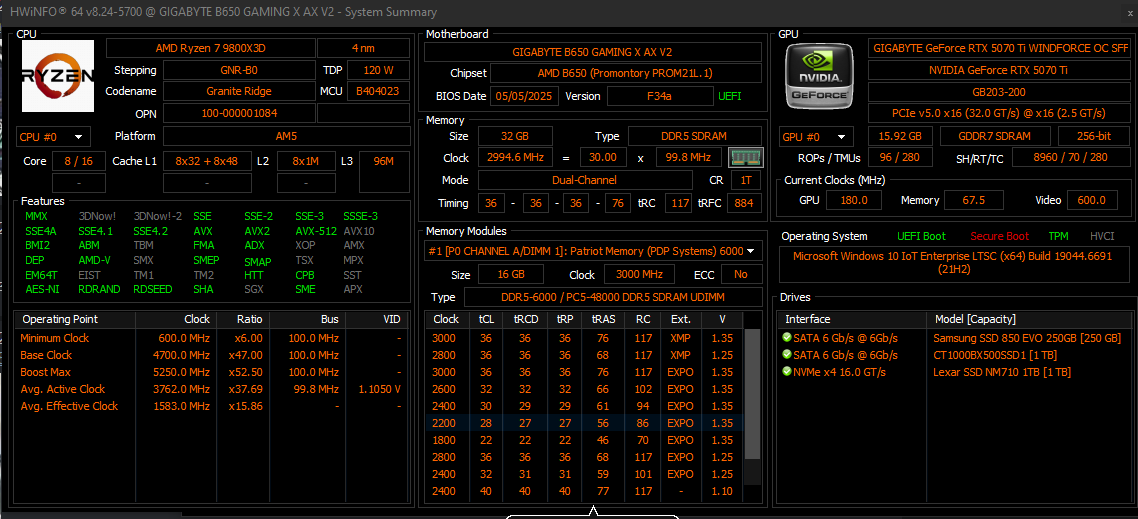Click the AMD Ryzen 7 9800X3D name field
1138x519 pixels.
(210, 49)
